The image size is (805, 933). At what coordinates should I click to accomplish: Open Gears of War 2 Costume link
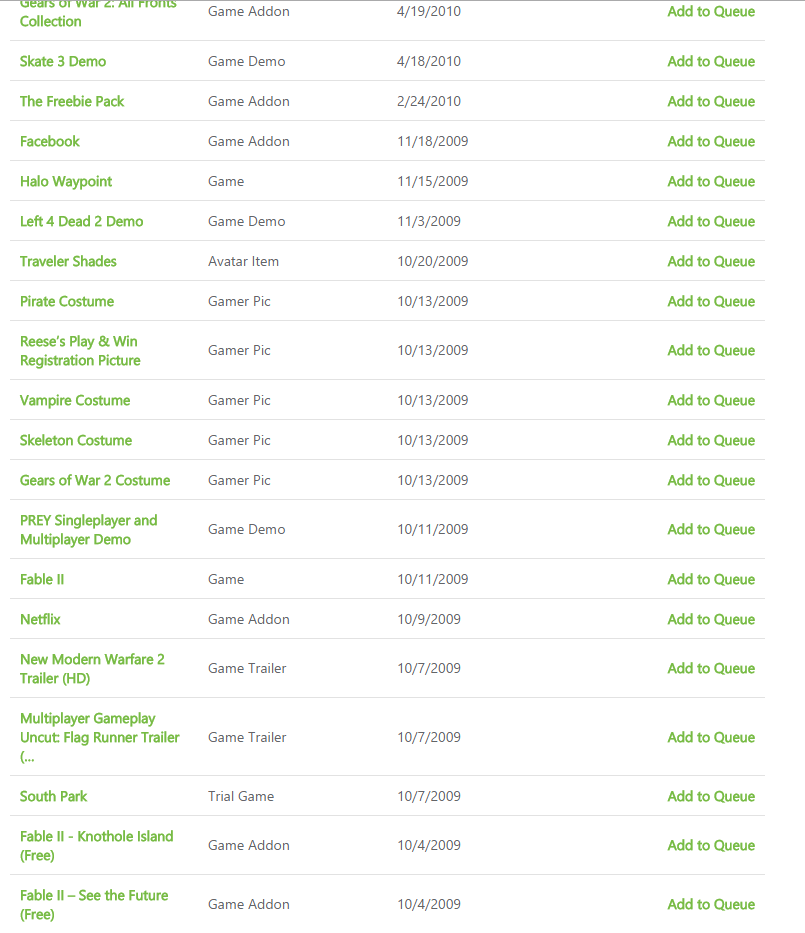95,480
